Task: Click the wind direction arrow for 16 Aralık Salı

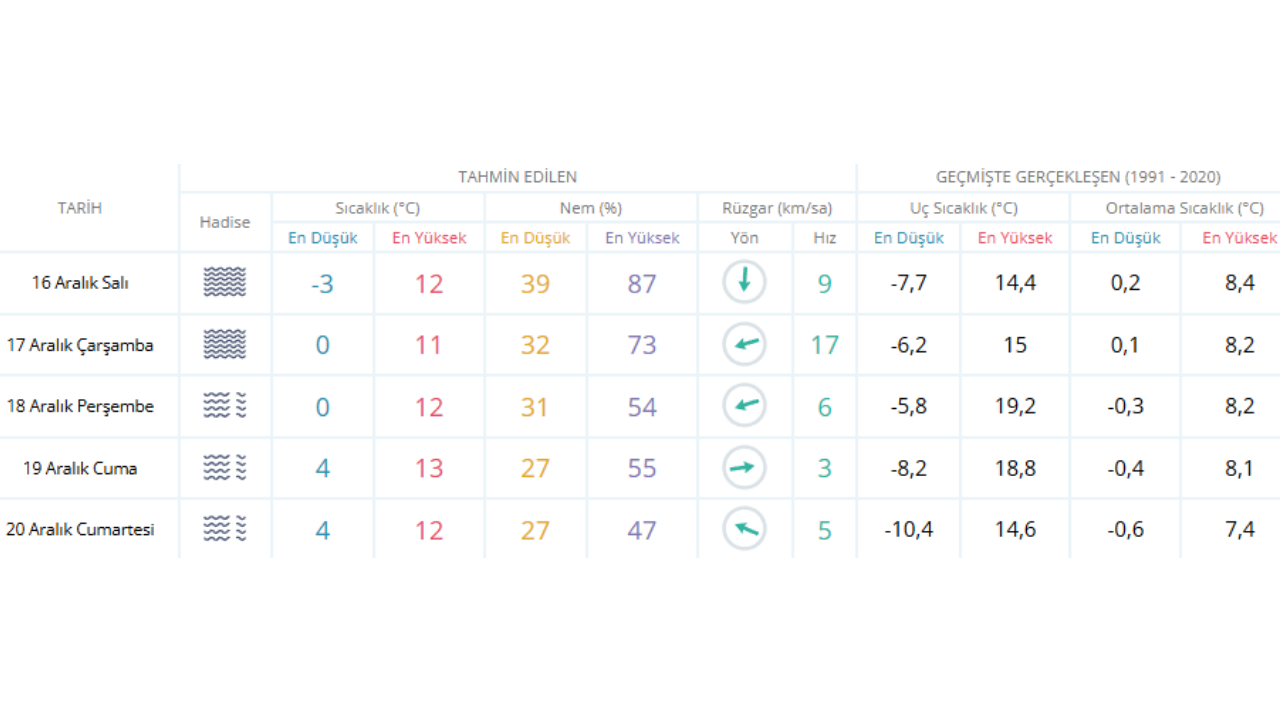Action: click(744, 283)
